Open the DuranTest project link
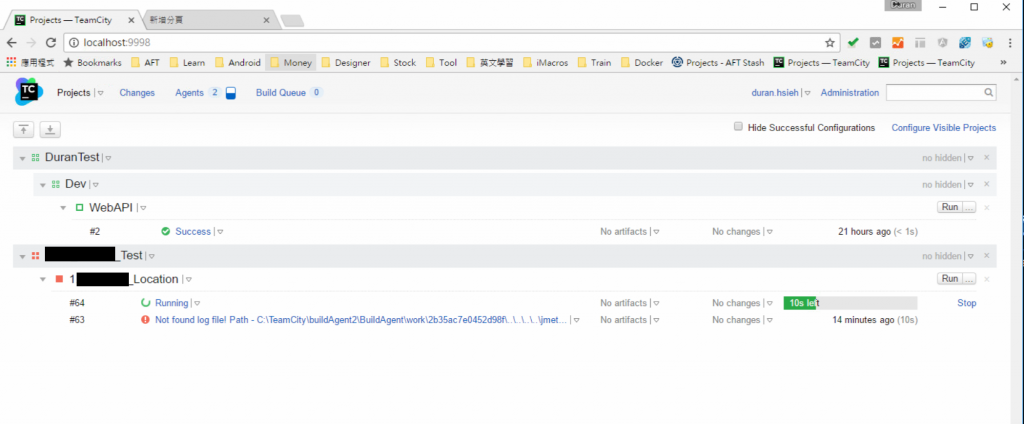This screenshot has width=1024, height=424. (x=72, y=157)
